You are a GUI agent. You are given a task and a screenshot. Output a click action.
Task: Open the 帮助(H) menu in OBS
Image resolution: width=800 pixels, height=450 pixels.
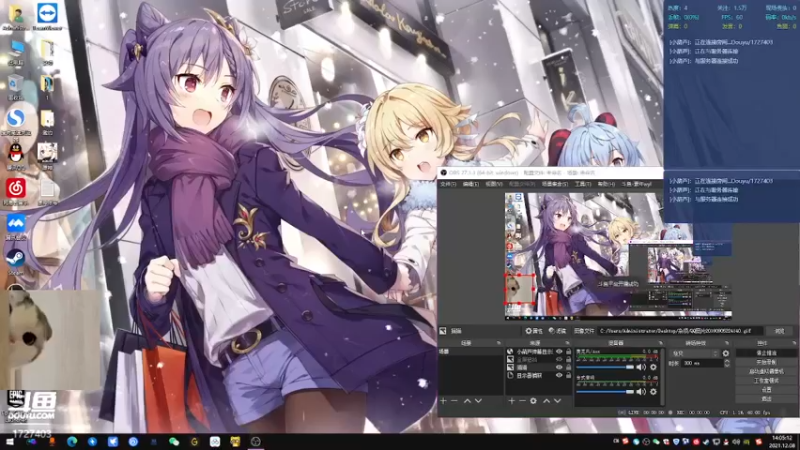606,184
